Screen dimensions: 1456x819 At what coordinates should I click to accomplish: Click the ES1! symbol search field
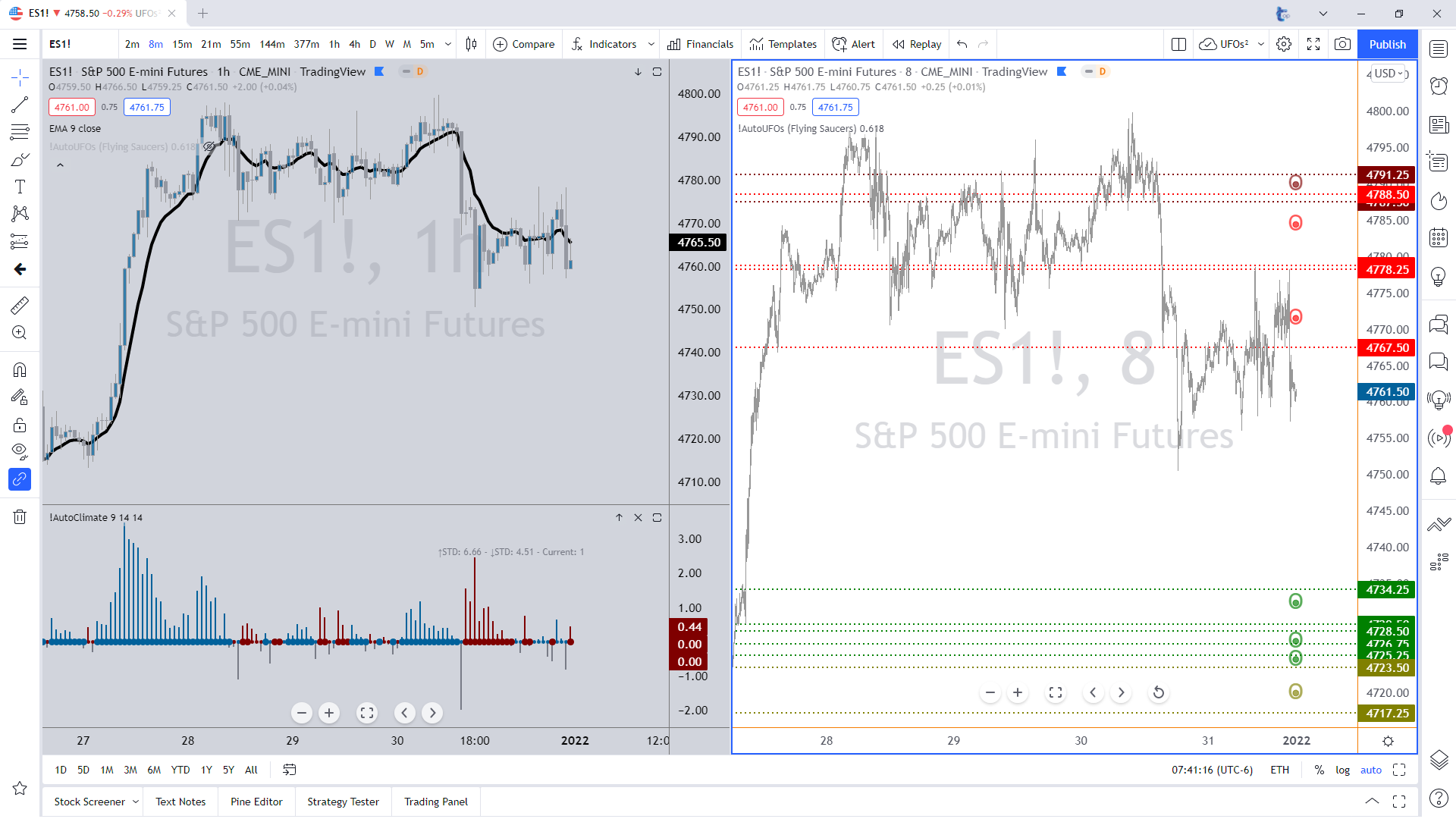coord(80,44)
